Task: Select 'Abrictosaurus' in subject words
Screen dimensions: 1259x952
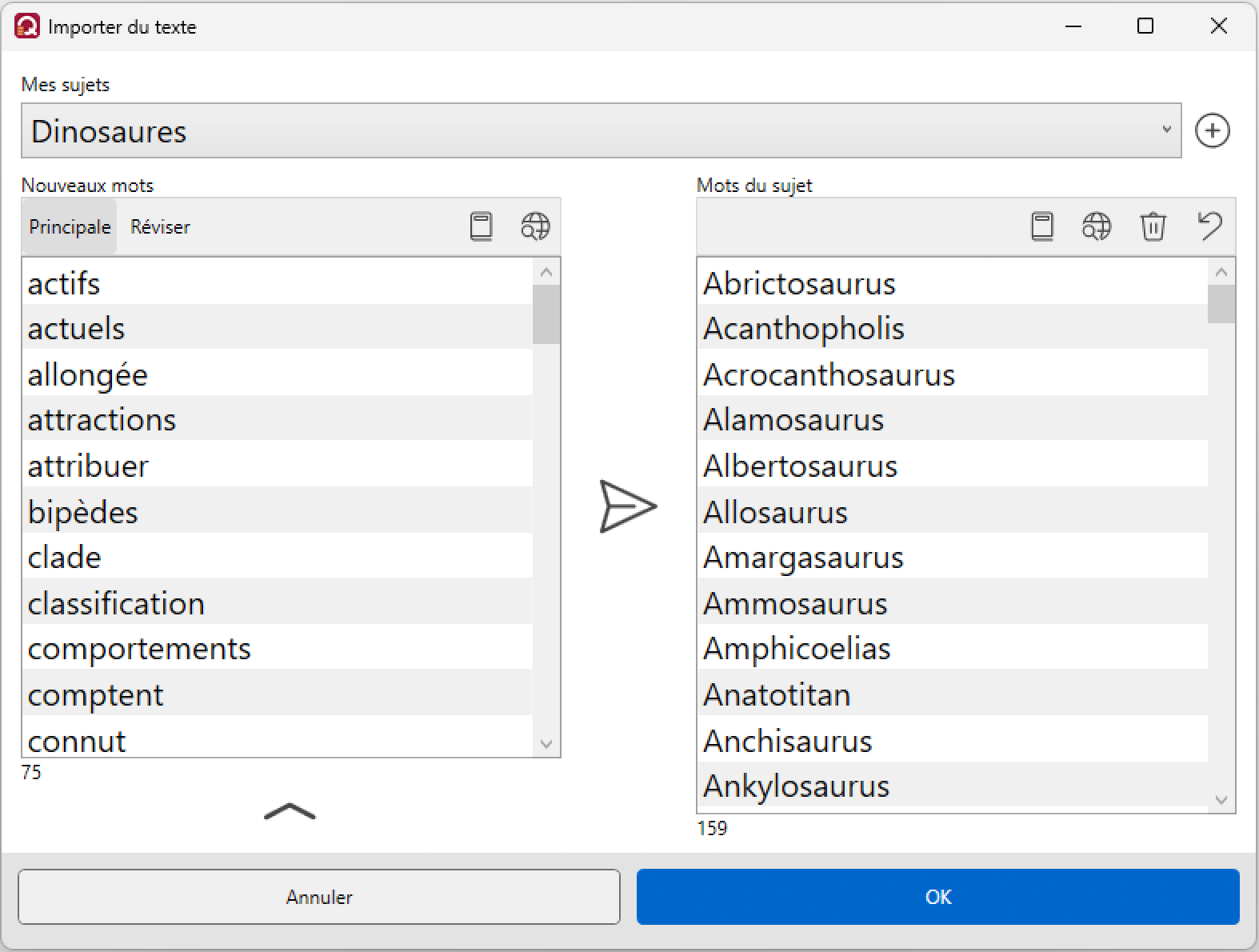Action: 952,283
